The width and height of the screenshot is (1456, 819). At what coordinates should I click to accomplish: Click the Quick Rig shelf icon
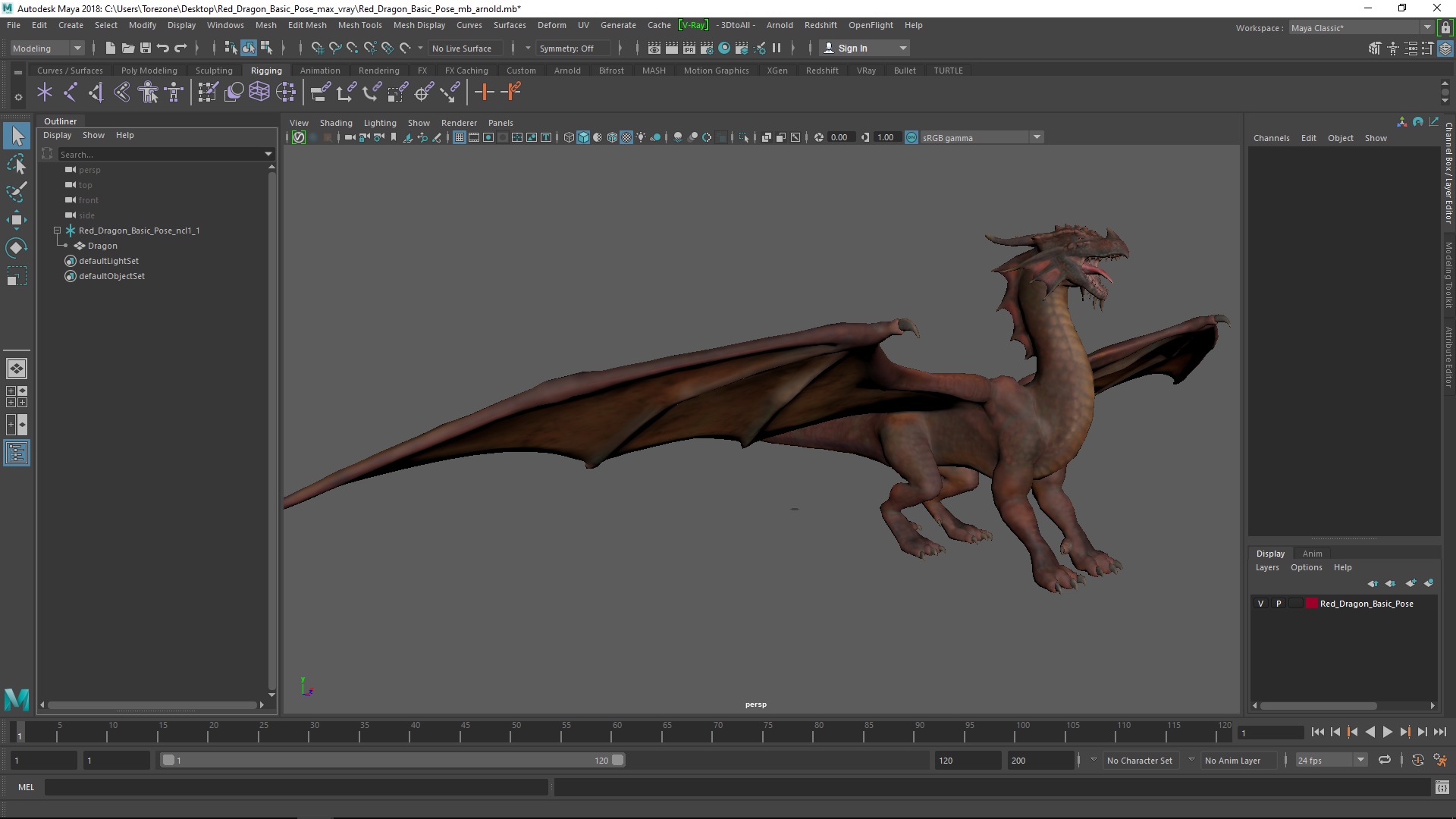[x=149, y=93]
